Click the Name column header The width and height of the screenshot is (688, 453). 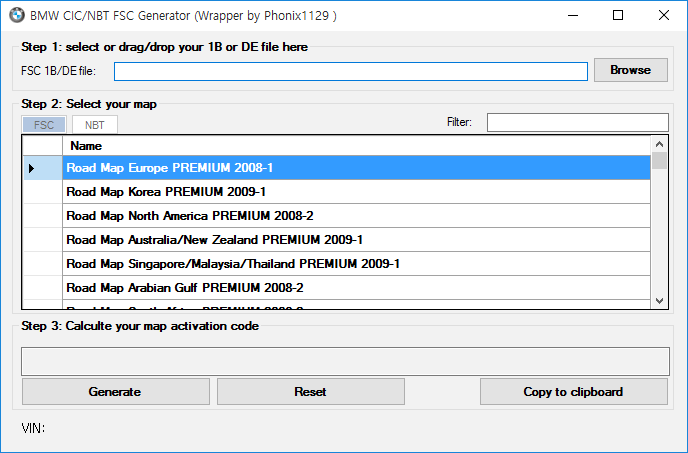click(356, 146)
